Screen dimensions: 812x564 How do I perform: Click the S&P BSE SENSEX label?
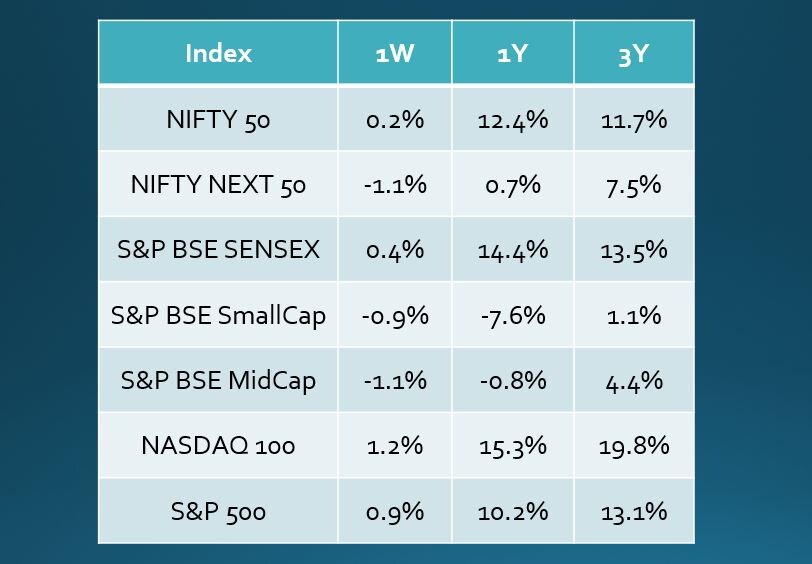(218, 250)
